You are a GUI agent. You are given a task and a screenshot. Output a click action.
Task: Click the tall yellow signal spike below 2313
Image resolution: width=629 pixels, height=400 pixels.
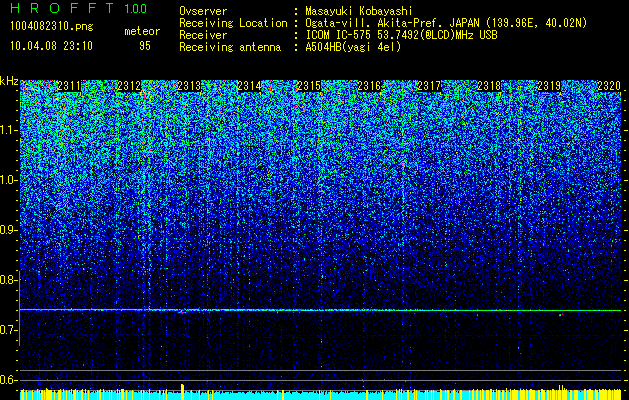(x=183, y=392)
